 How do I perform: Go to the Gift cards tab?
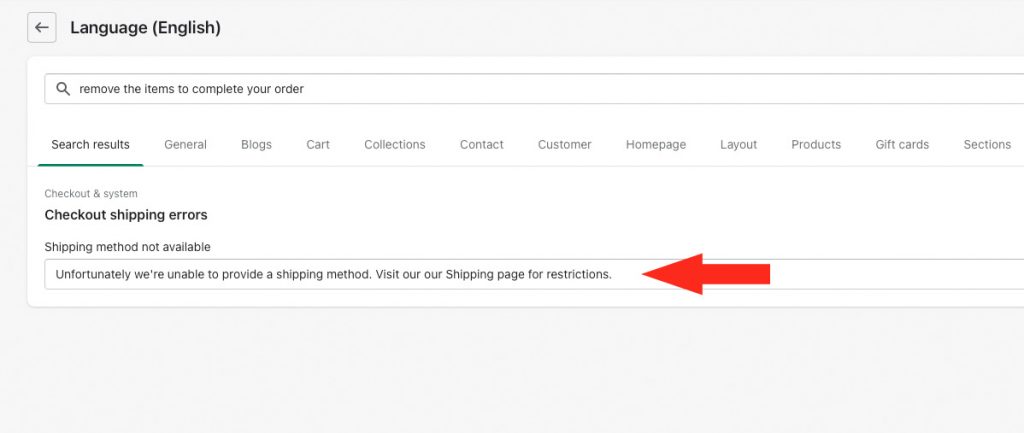click(x=902, y=145)
